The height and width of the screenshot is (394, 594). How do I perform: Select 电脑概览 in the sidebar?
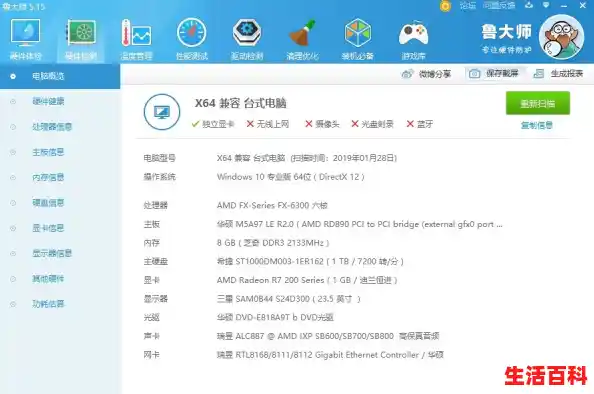coord(60,76)
